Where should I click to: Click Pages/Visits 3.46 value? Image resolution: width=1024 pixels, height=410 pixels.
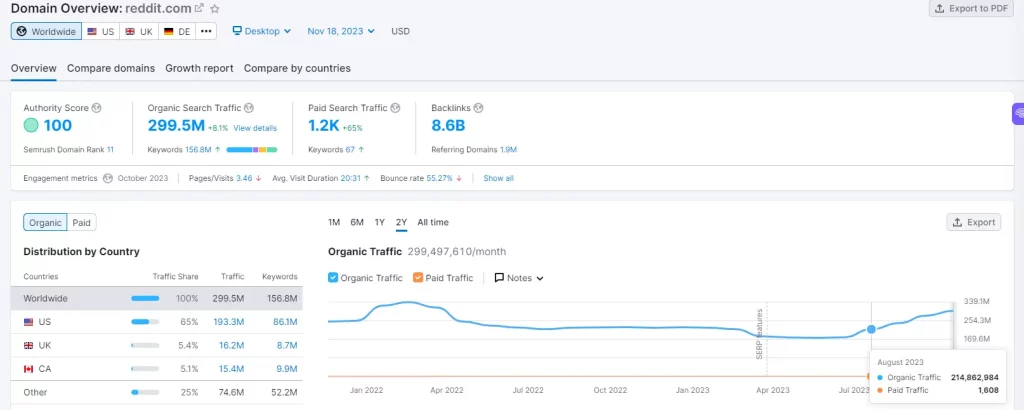click(x=244, y=178)
